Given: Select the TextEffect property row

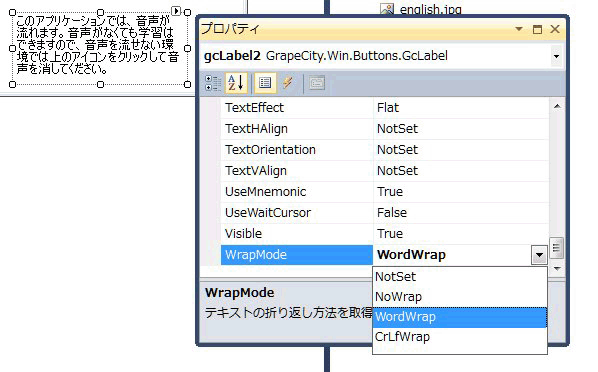Looking at the screenshot, I should tap(385, 108).
